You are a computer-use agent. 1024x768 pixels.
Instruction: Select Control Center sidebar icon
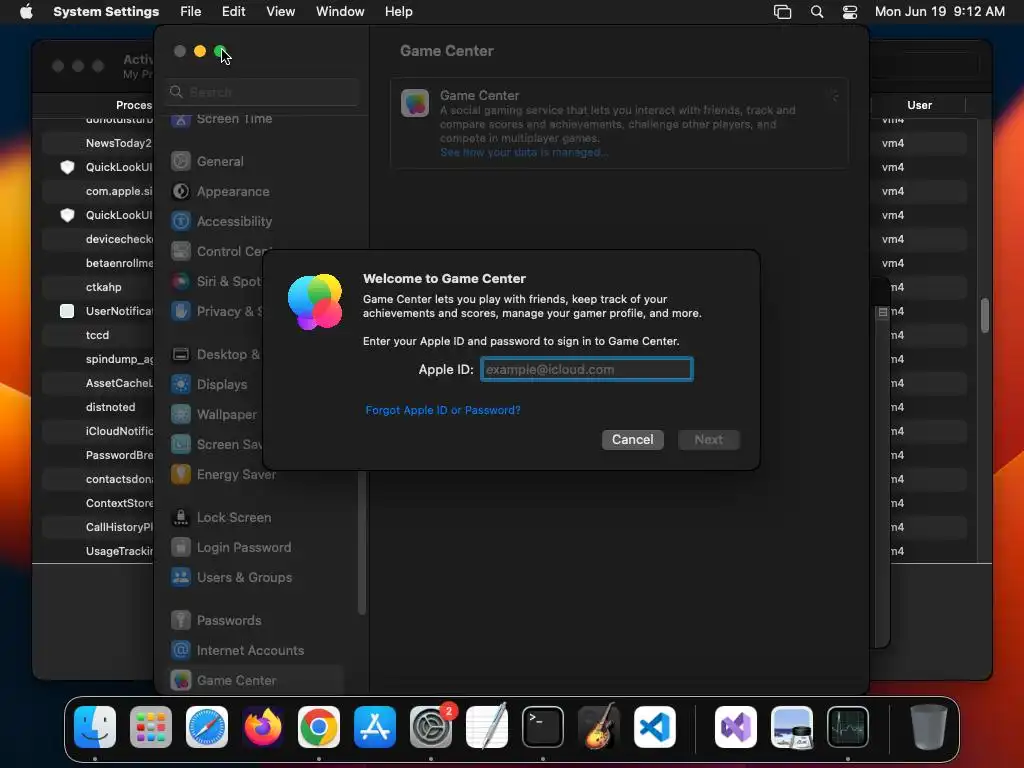181,251
